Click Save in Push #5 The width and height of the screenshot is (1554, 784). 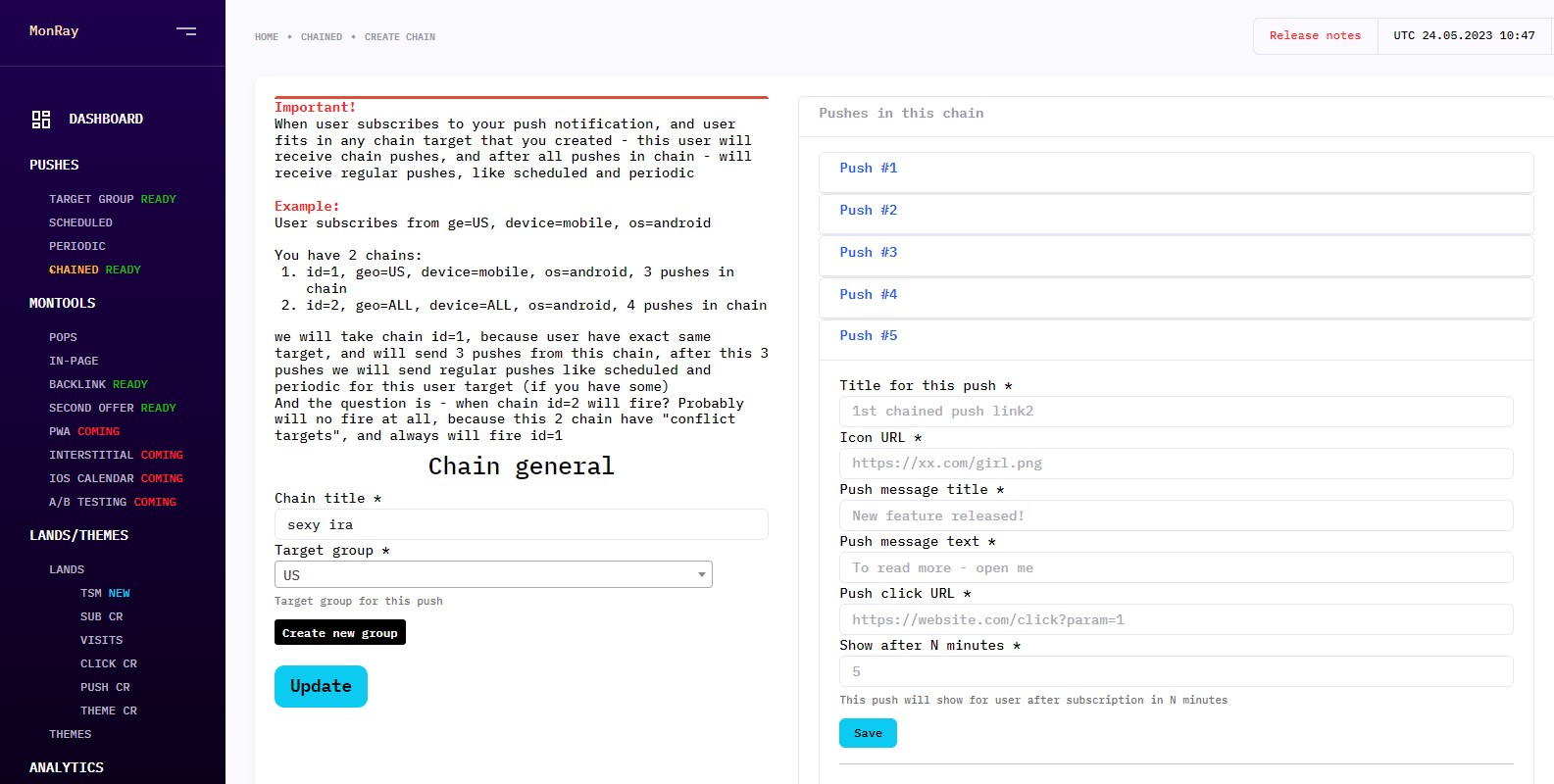tap(868, 733)
